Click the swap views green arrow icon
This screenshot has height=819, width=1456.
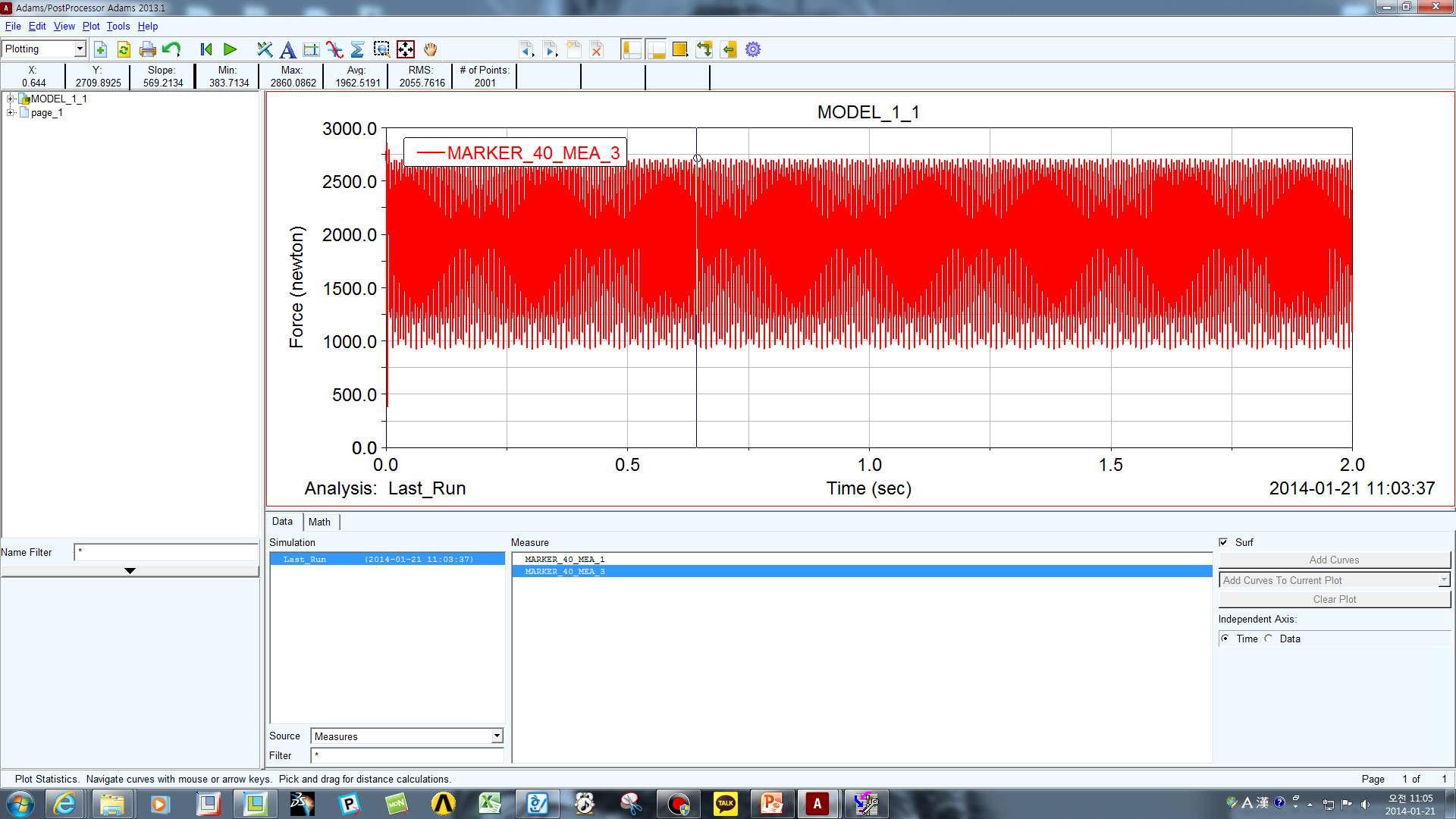coord(704,49)
